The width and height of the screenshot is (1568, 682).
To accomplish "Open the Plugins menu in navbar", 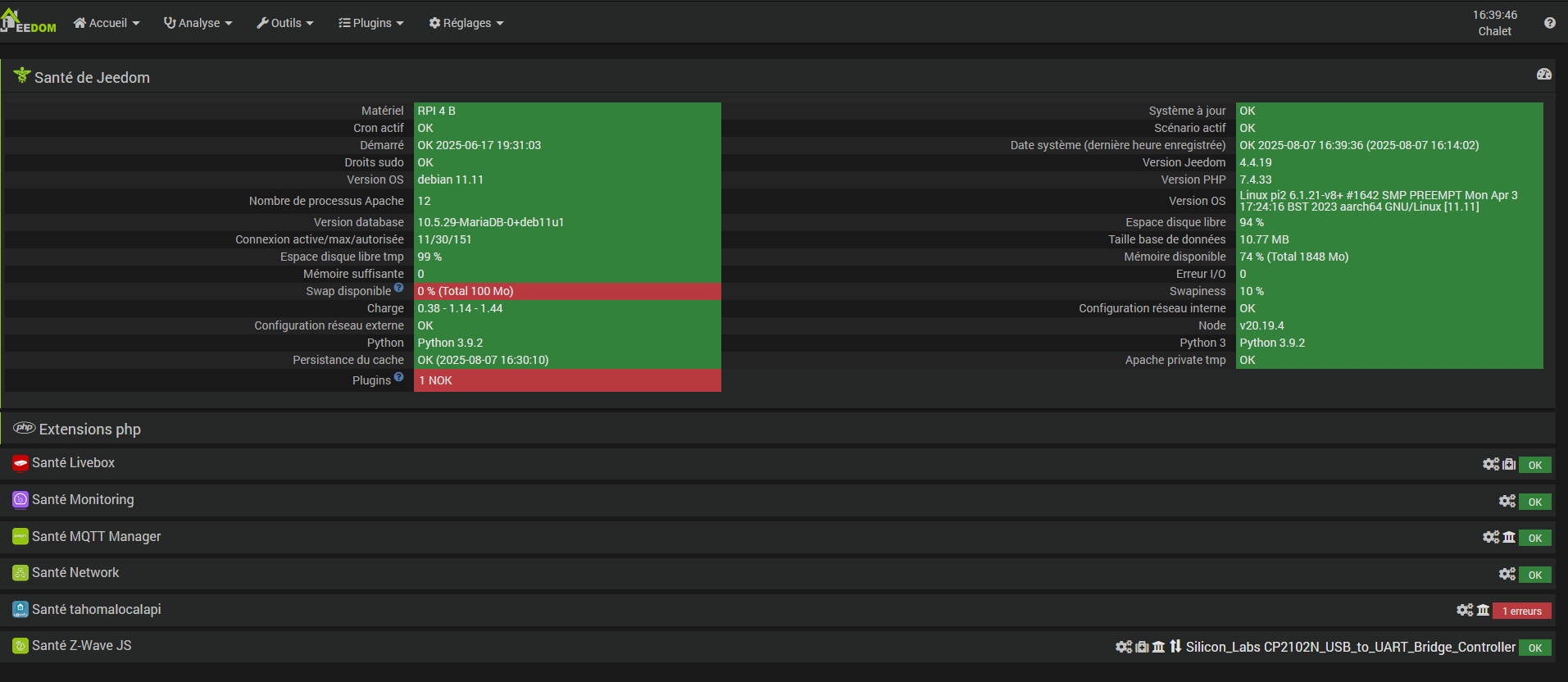I will [x=371, y=23].
